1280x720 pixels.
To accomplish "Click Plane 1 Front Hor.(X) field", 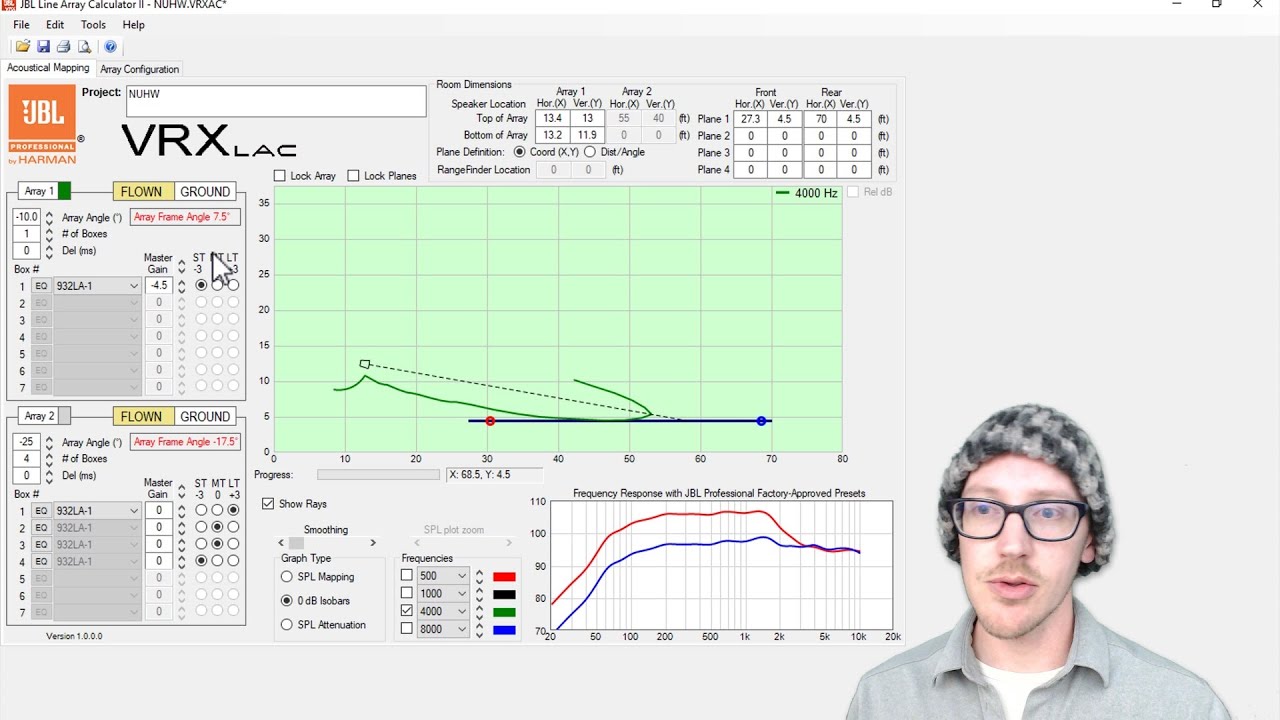I will coord(750,119).
